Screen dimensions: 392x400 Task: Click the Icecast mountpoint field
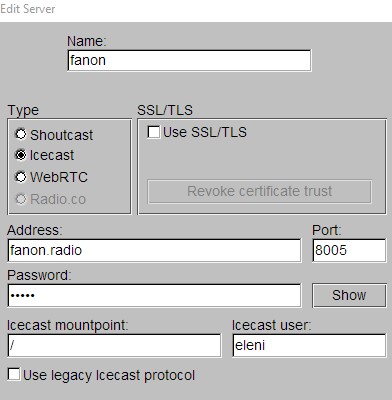pos(114,346)
